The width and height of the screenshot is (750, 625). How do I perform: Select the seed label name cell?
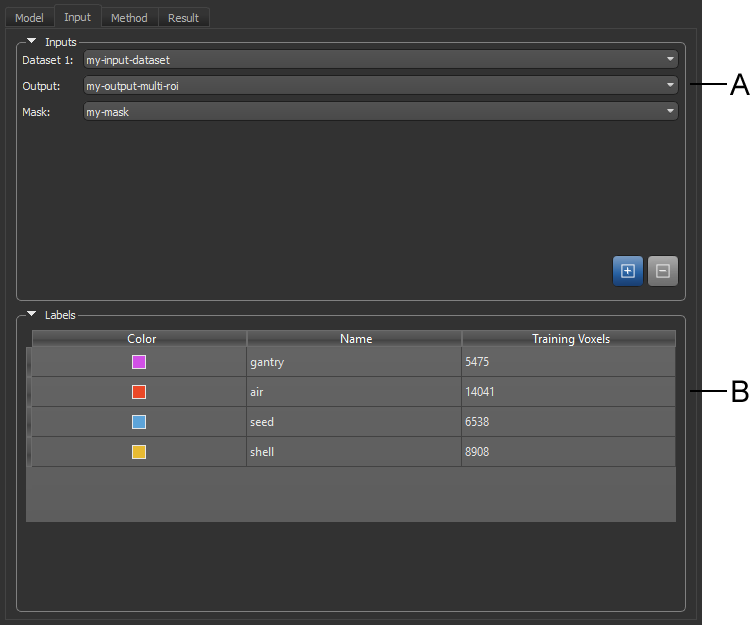[x=354, y=422]
